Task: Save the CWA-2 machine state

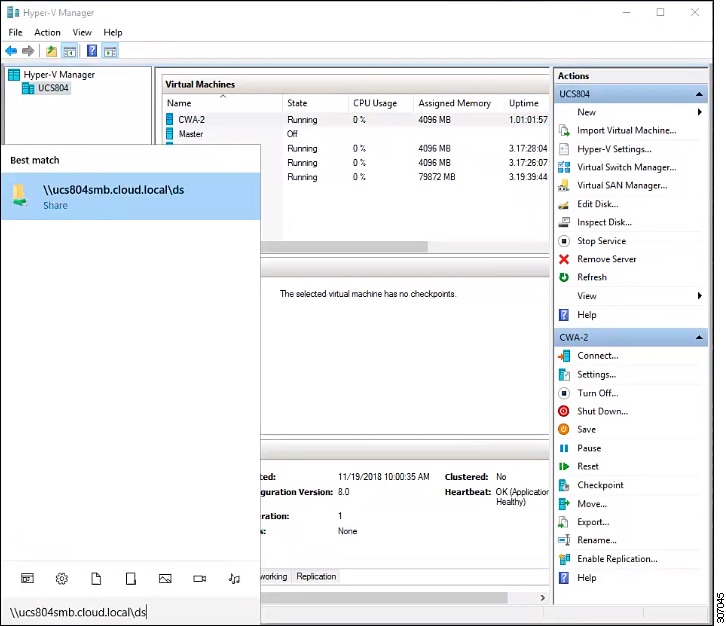Action: coord(586,430)
